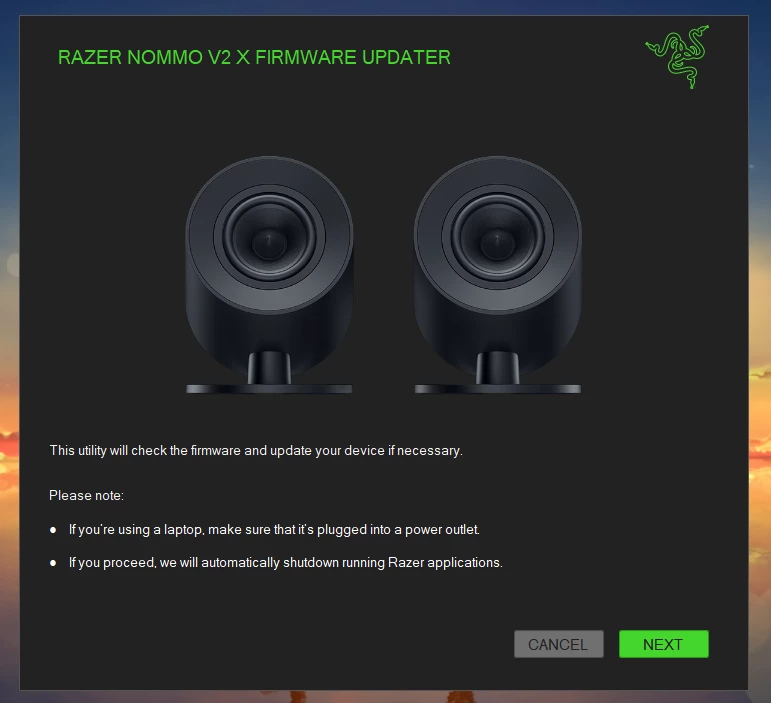Click the laptop power outlet note text
This screenshot has width=771, height=703.
point(274,529)
